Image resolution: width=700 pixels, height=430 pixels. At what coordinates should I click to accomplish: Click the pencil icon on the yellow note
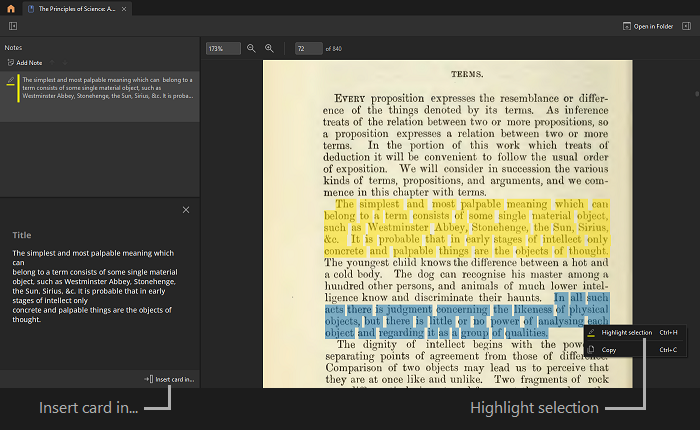pos(10,79)
